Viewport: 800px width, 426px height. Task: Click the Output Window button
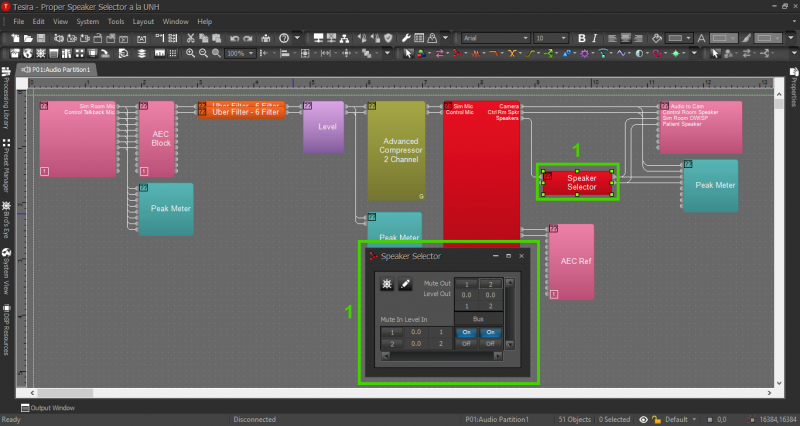[x=47, y=408]
